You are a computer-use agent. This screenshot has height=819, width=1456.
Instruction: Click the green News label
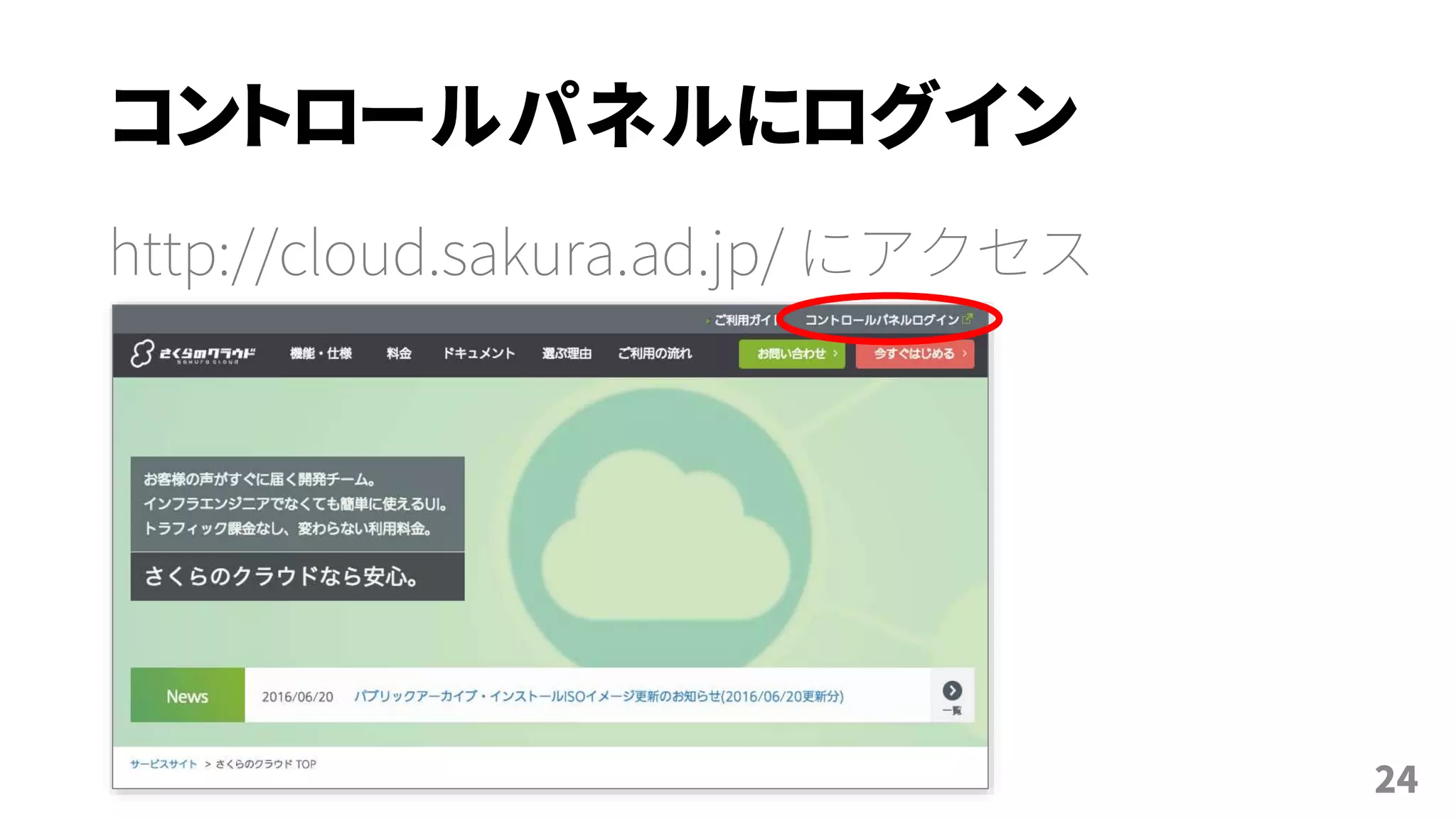point(188,695)
